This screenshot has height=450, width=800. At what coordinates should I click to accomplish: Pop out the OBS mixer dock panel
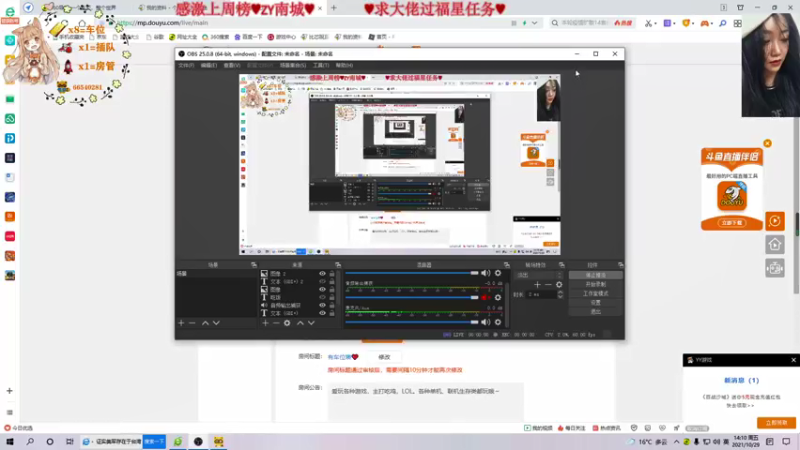click(507, 265)
